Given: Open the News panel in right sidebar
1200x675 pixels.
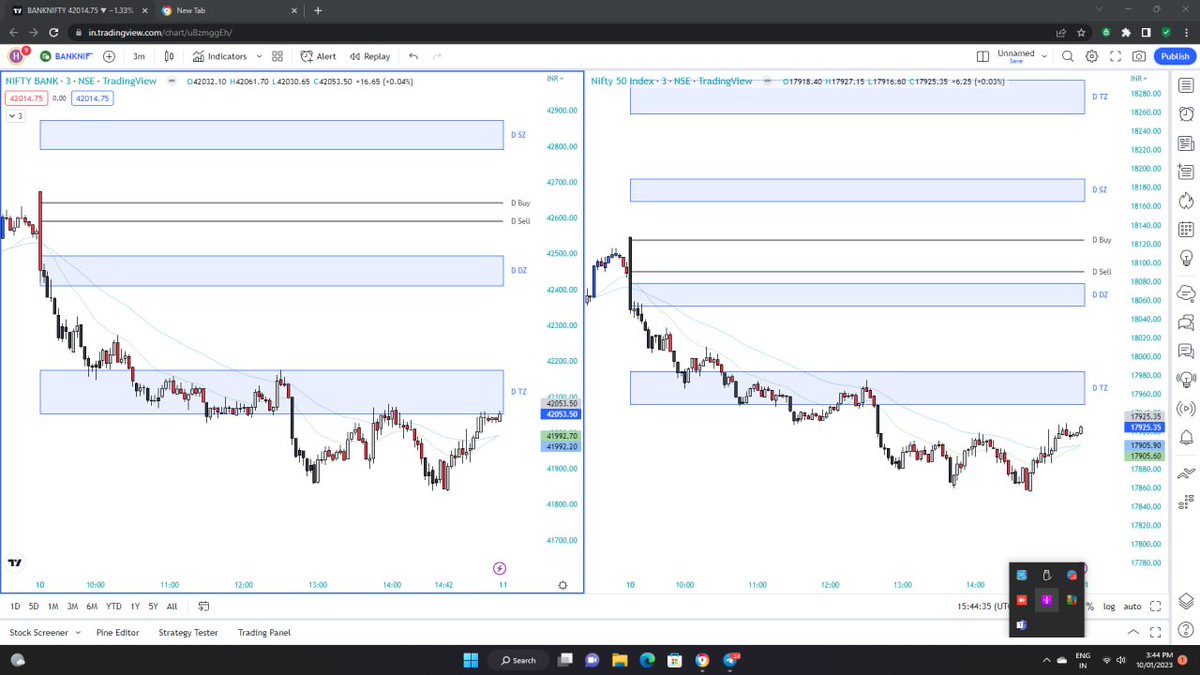Looking at the screenshot, I should [1187, 145].
